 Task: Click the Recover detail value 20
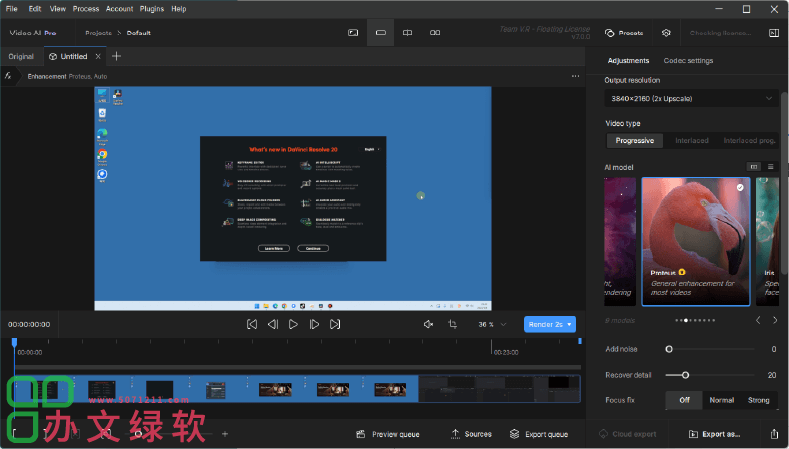tap(772, 375)
